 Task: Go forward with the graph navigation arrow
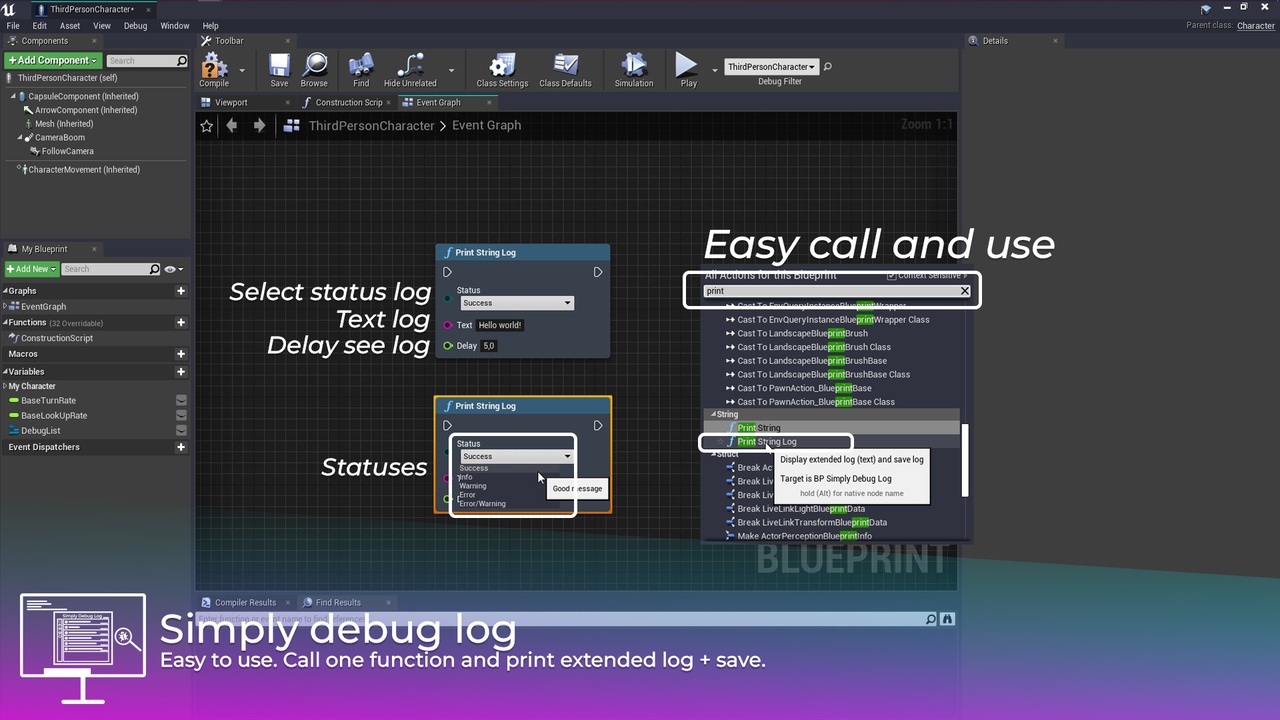[259, 126]
